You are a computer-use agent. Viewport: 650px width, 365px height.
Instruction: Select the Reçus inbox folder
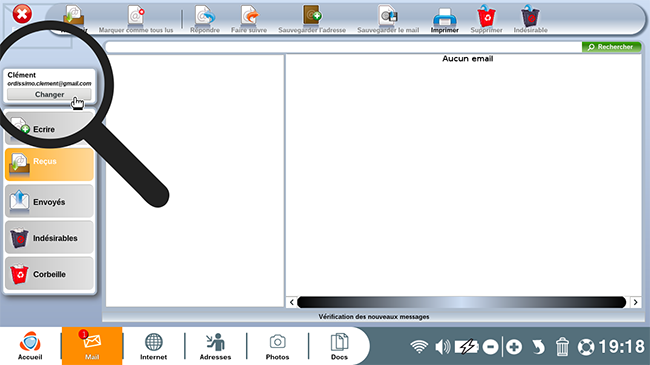point(49,165)
